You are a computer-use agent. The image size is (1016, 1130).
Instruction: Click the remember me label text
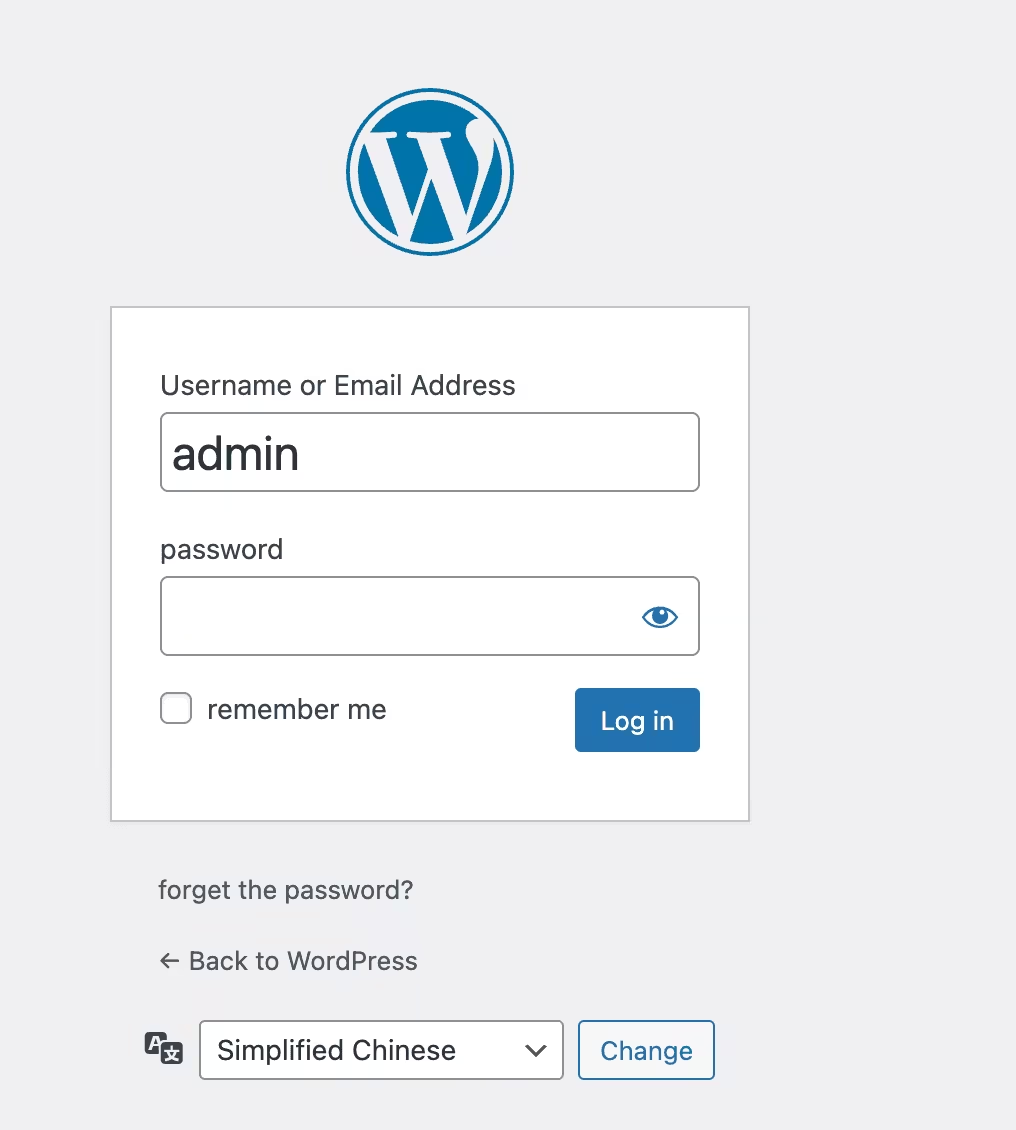(x=297, y=709)
